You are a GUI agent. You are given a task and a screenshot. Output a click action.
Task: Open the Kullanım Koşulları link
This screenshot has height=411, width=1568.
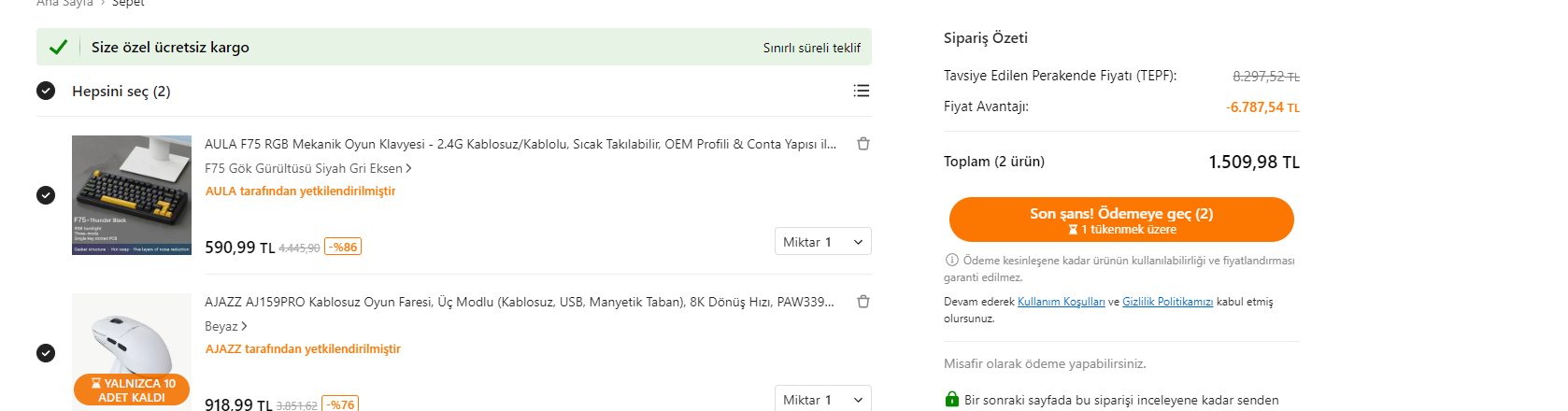pyautogui.click(x=1061, y=302)
